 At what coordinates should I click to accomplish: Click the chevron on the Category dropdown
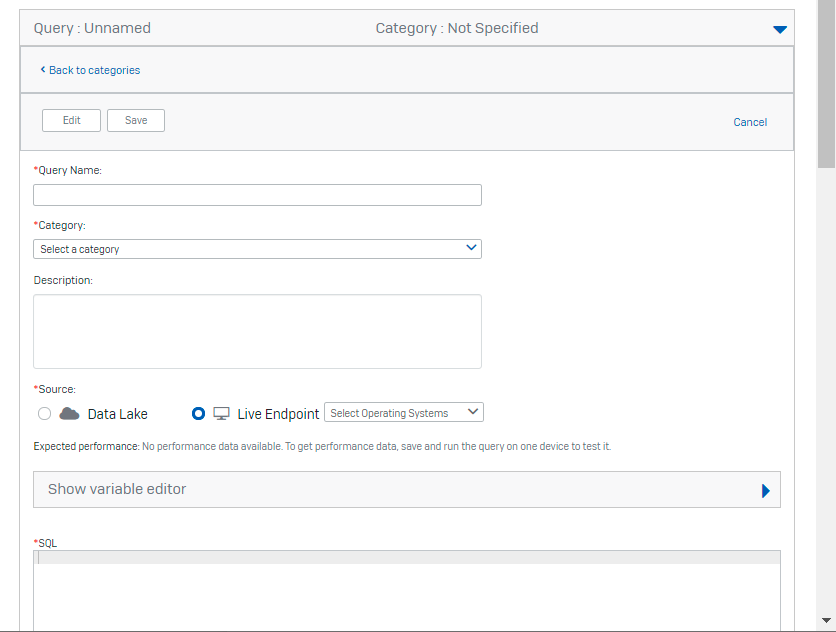tap(470, 248)
